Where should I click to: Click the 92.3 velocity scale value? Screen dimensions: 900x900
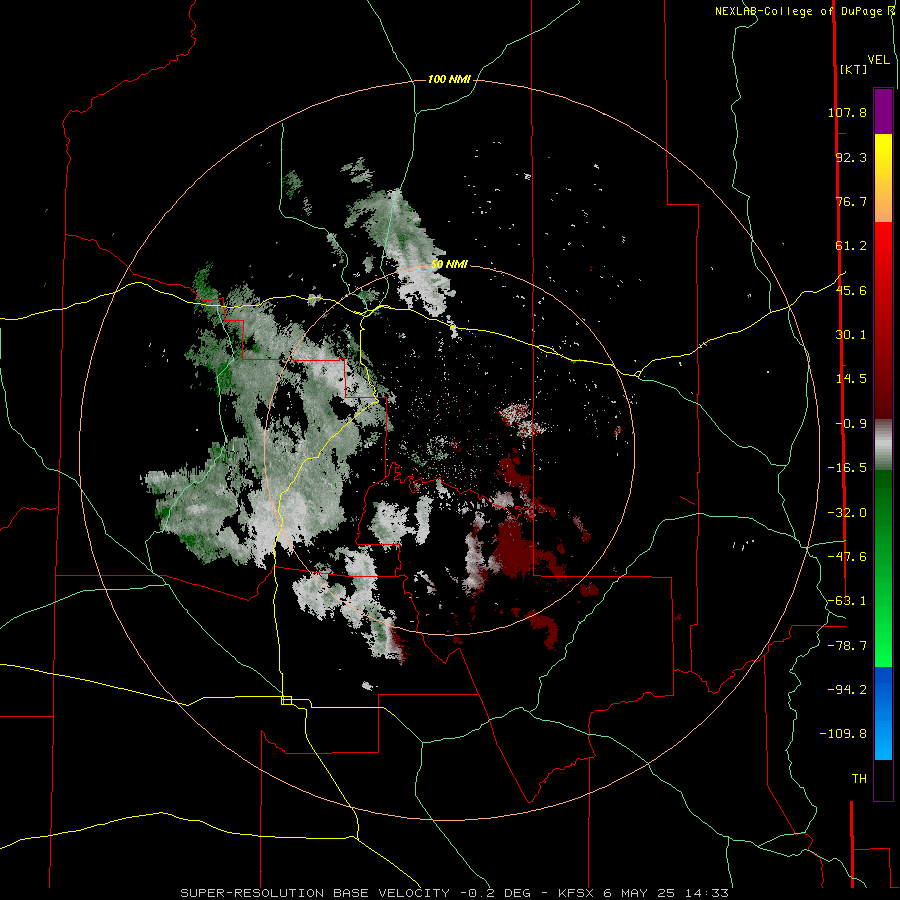pos(851,157)
